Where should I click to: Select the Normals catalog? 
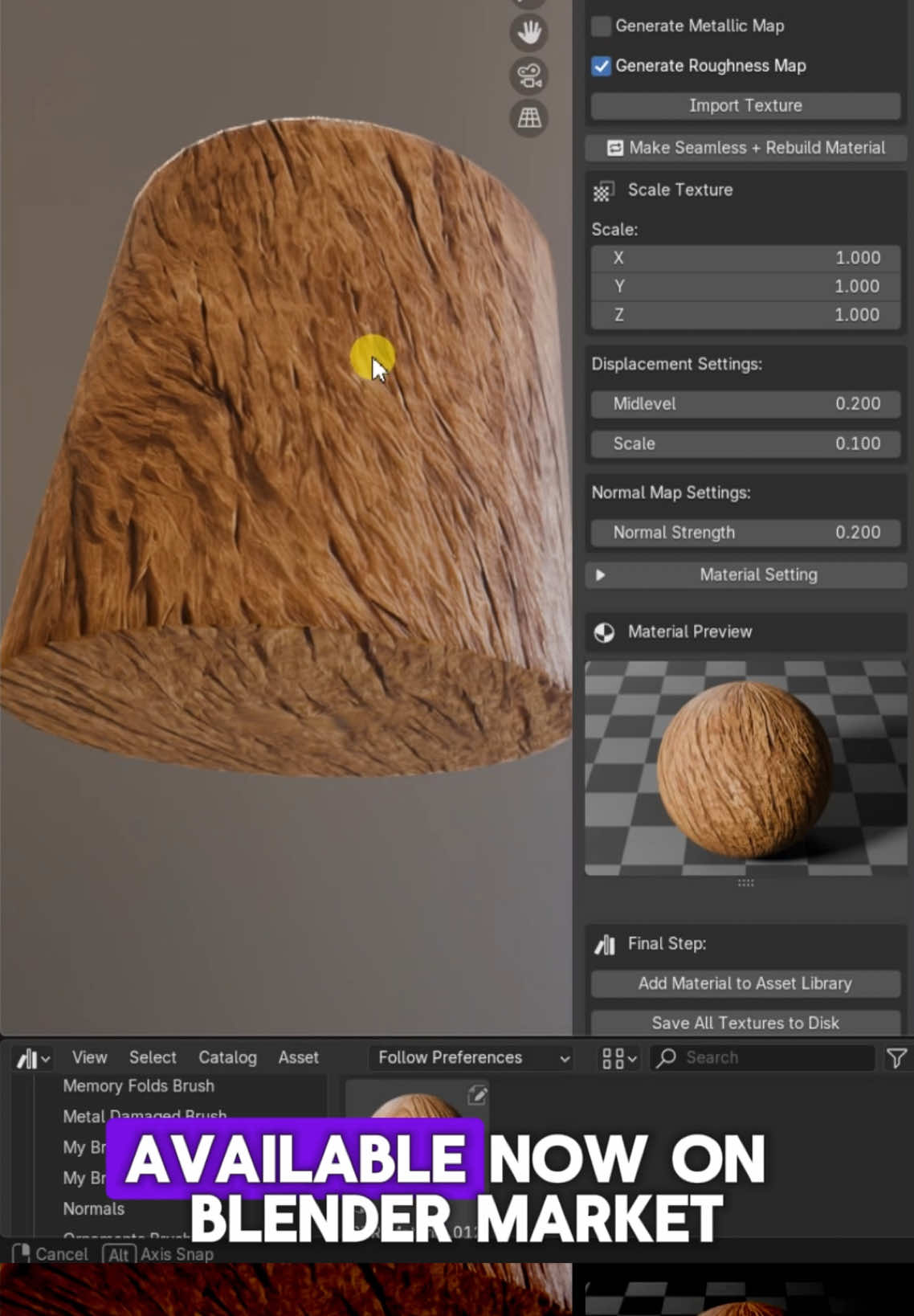(x=94, y=1209)
